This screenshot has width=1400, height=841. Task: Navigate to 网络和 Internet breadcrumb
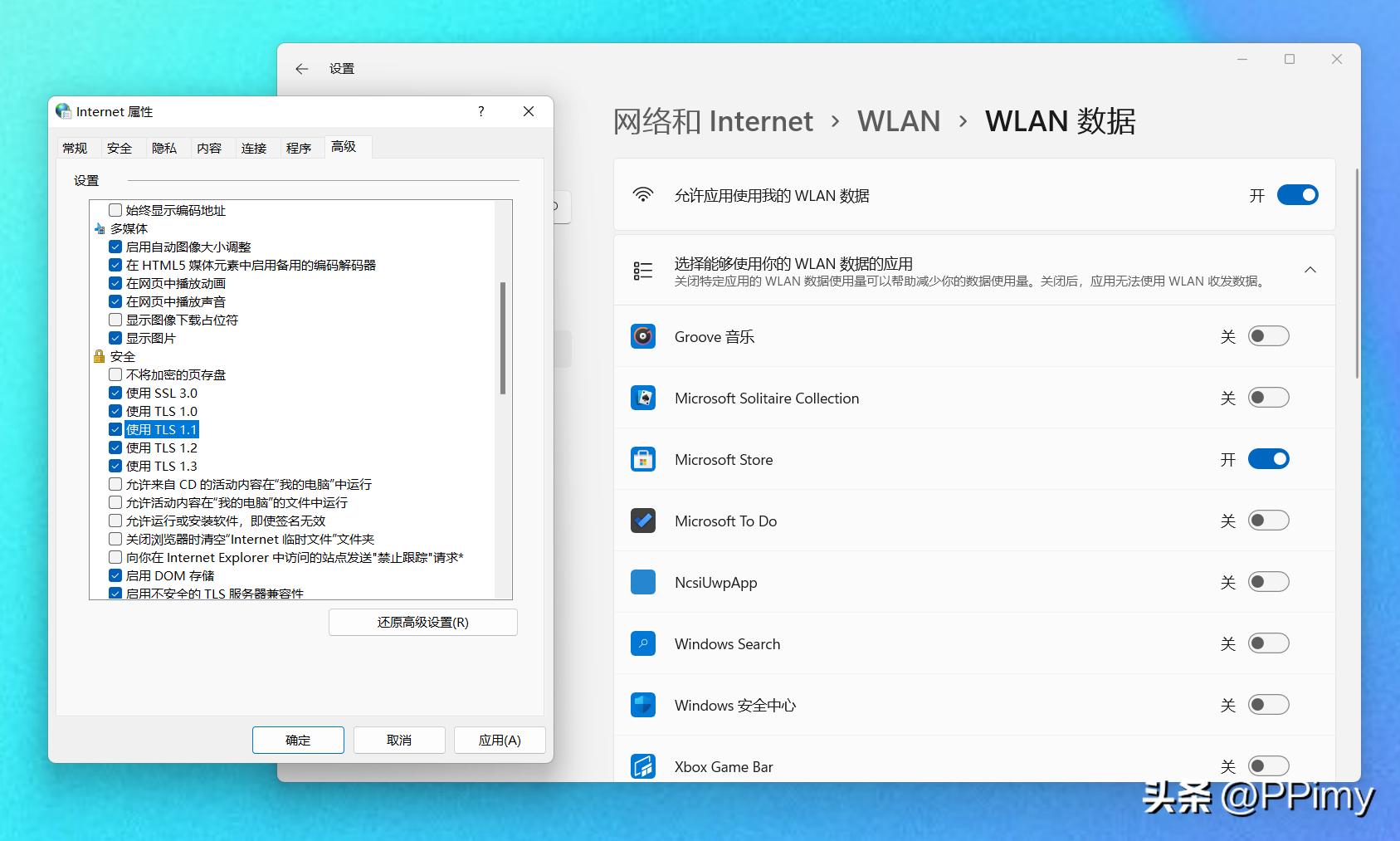[x=713, y=121]
